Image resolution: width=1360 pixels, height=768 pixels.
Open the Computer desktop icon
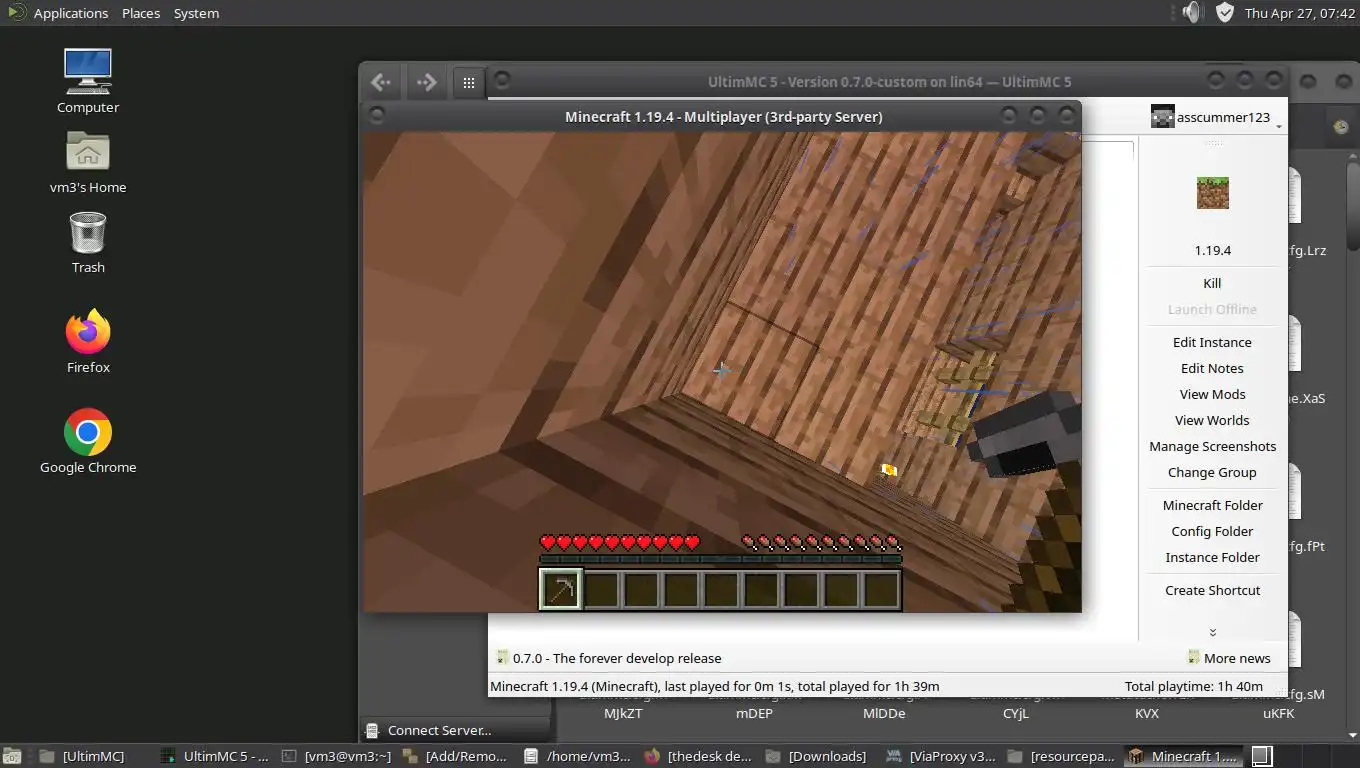(88, 72)
